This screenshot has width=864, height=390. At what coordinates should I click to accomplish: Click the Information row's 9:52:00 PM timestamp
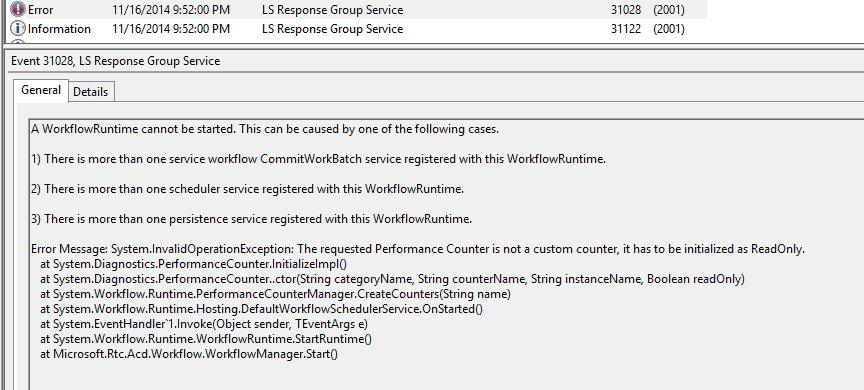pyautogui.click(x=171, y=29)
